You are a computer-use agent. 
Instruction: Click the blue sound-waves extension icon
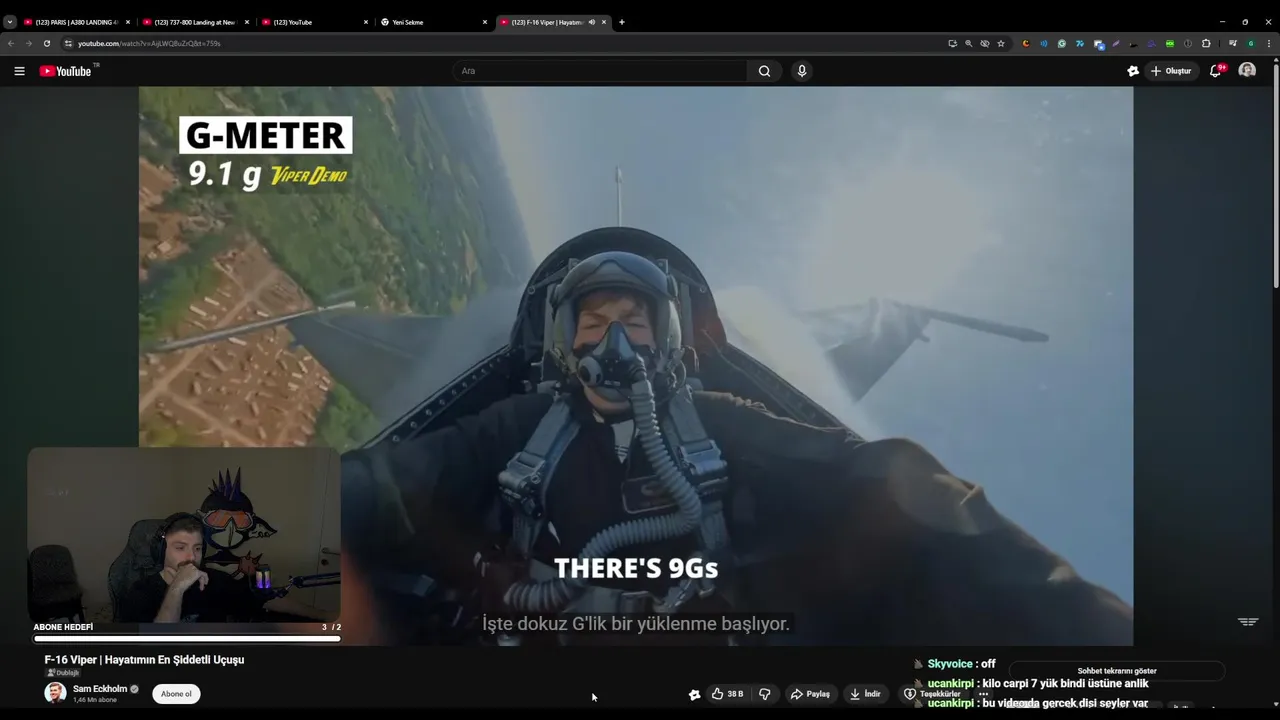tap(1044, 44)
